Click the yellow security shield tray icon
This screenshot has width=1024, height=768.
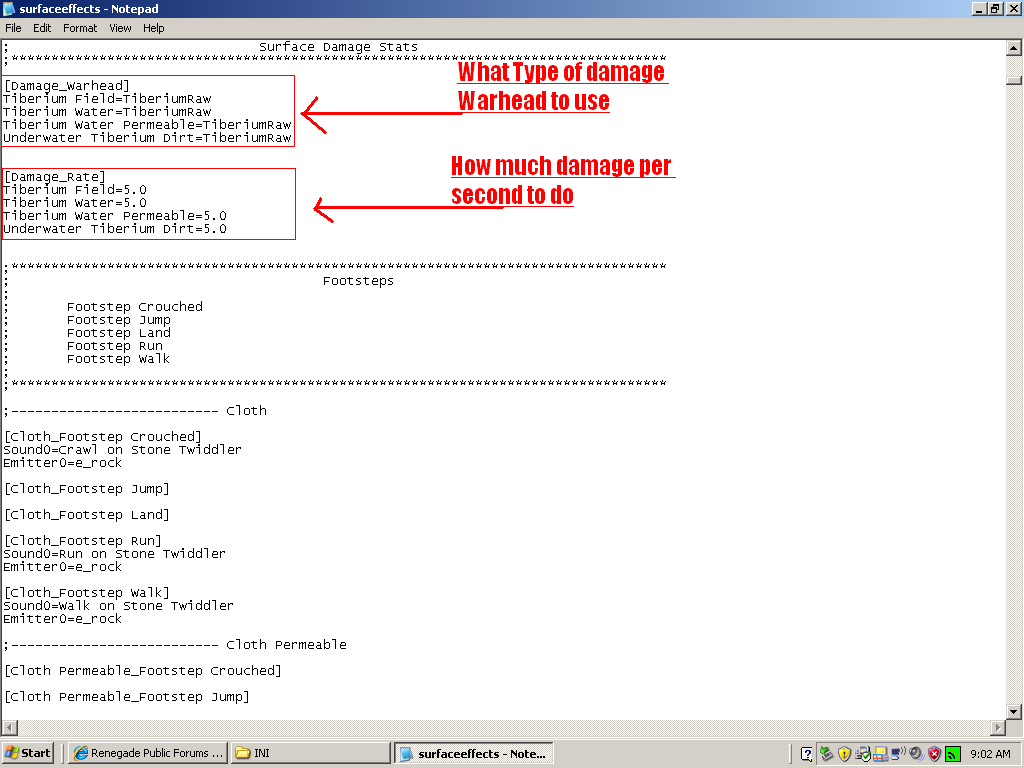point(844,753)
